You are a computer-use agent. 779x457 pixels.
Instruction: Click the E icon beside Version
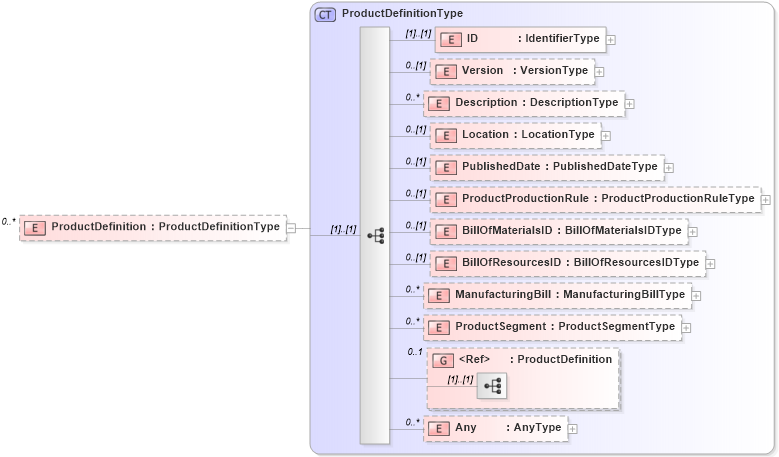pyautogui.click(x=446, y=72)
